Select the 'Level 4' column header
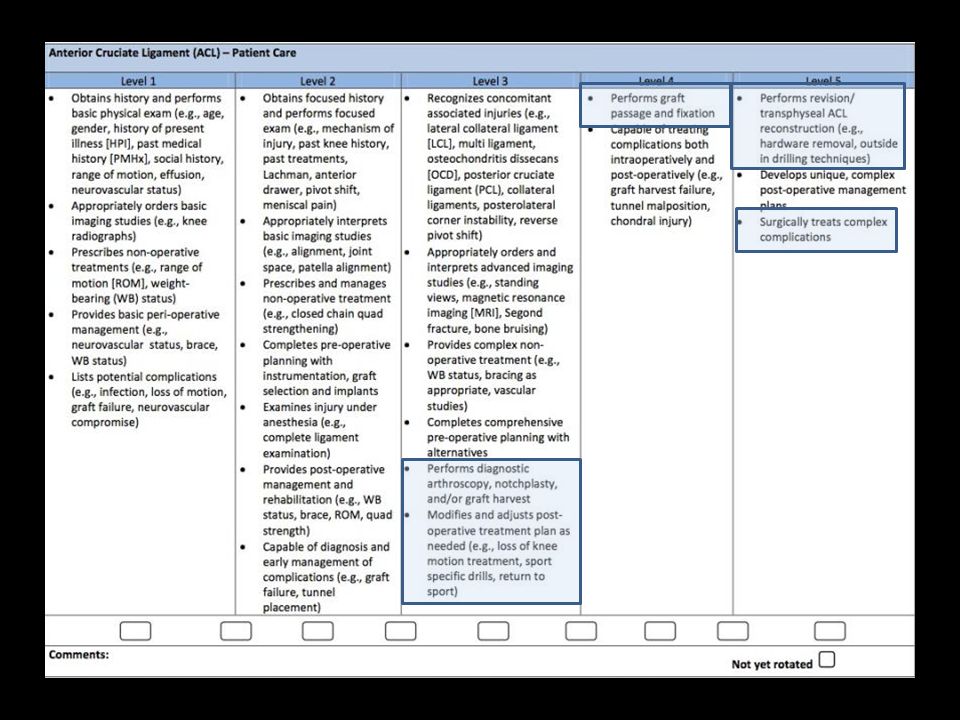The width and height of the screenshot is (960, 720). point(656,80)
